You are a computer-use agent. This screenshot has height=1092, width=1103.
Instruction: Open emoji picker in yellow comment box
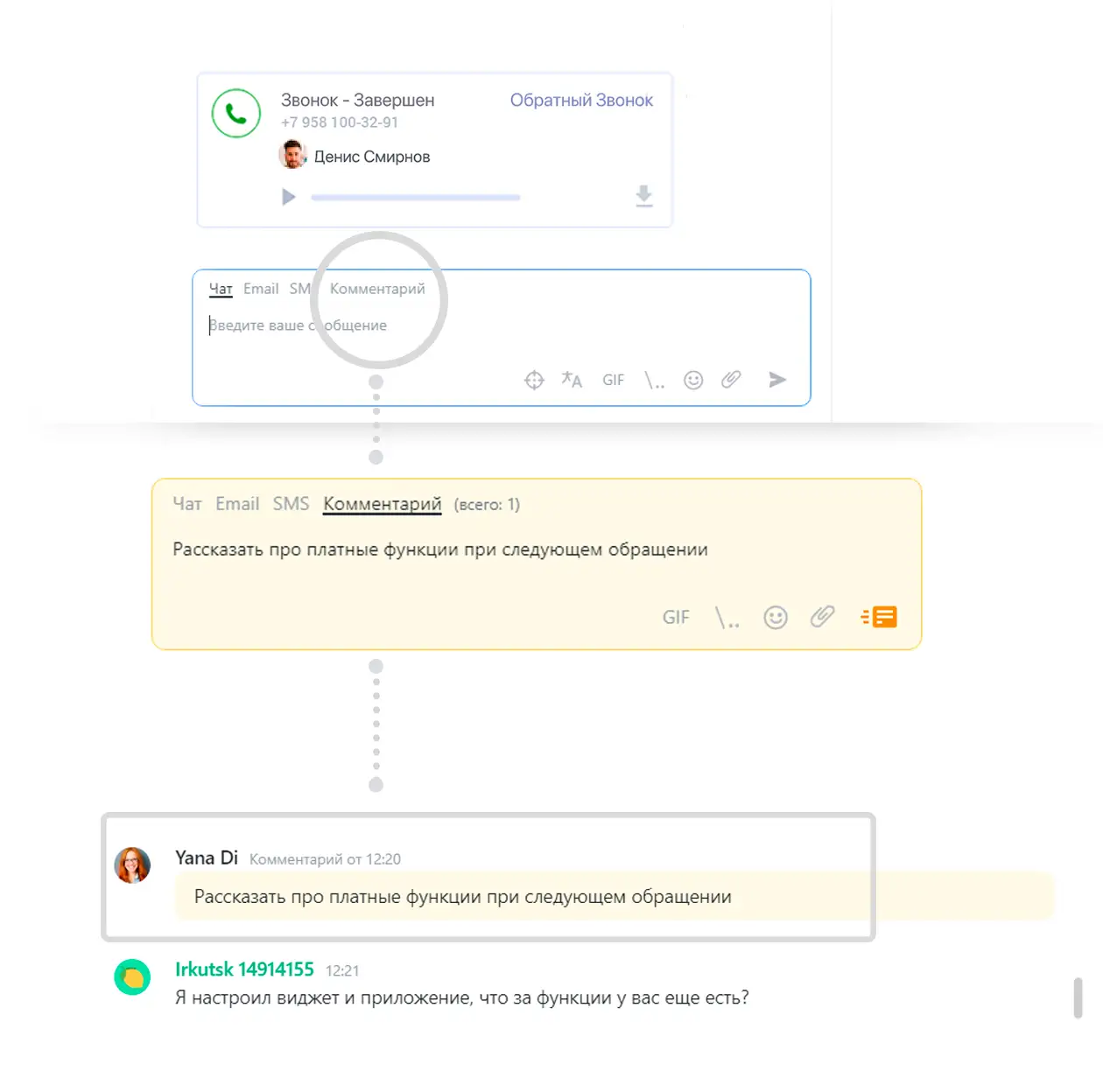point(776,618)
